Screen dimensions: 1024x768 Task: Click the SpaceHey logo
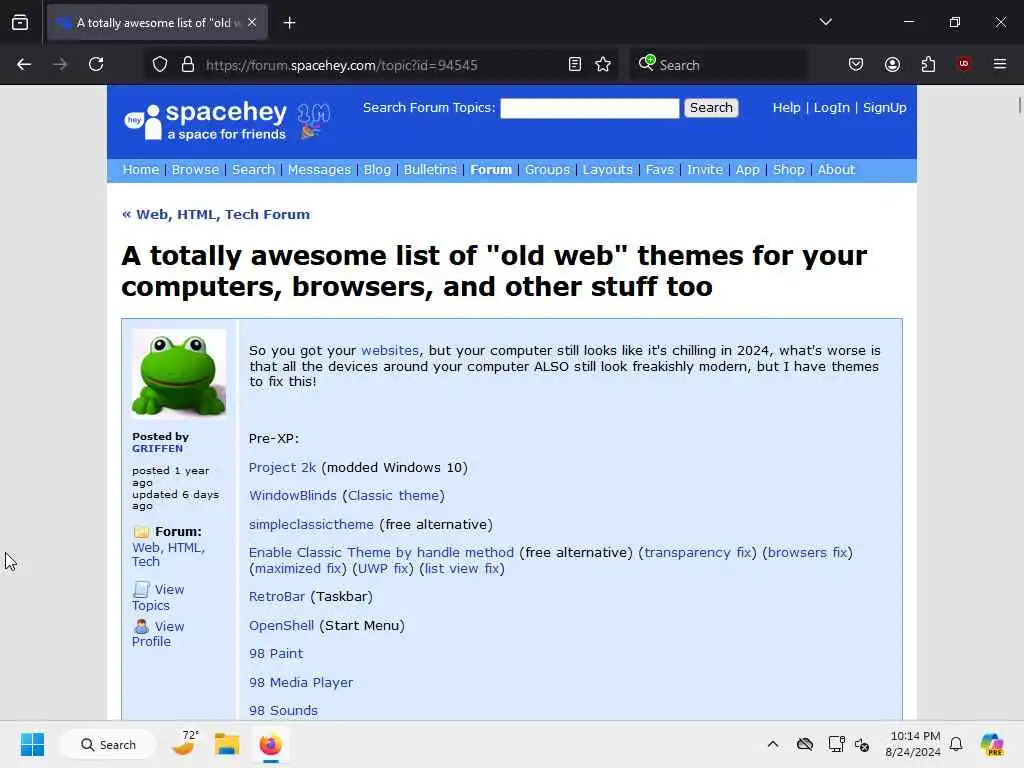tap(206, 122)
